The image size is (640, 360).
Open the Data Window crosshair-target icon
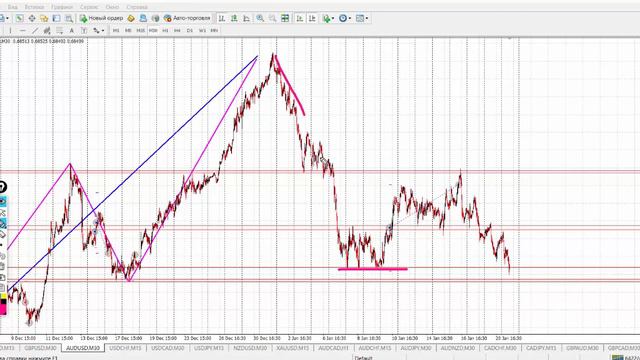[x=31, y=18]
